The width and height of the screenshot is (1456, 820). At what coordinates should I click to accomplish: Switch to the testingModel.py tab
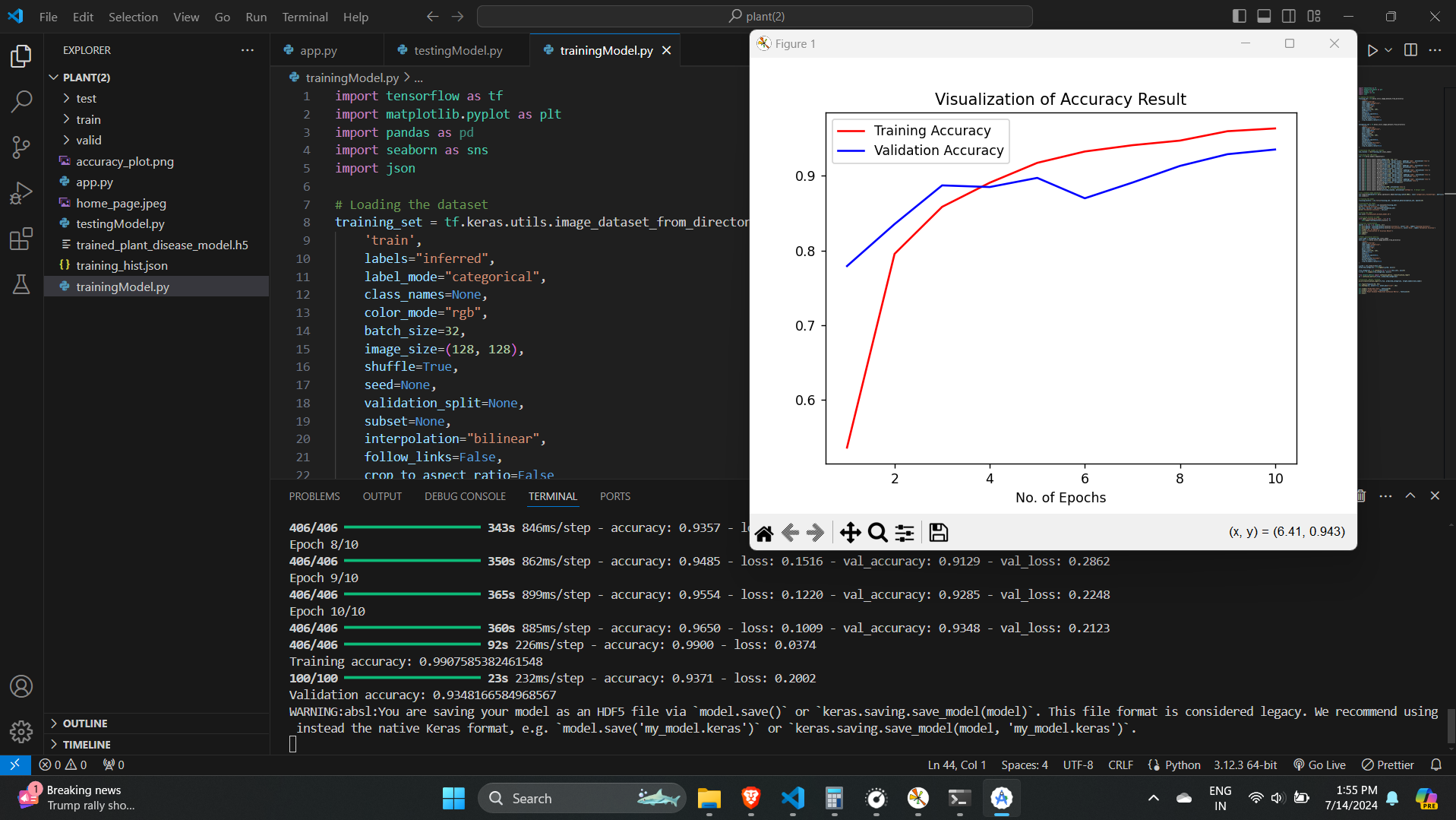pyautogui.click(x=457, y=50)
